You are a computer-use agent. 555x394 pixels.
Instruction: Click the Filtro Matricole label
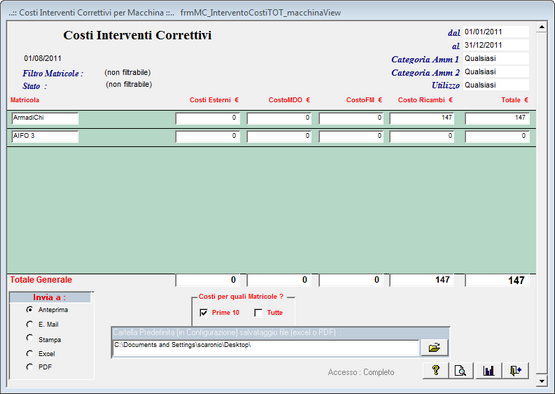tap(53, 73)
